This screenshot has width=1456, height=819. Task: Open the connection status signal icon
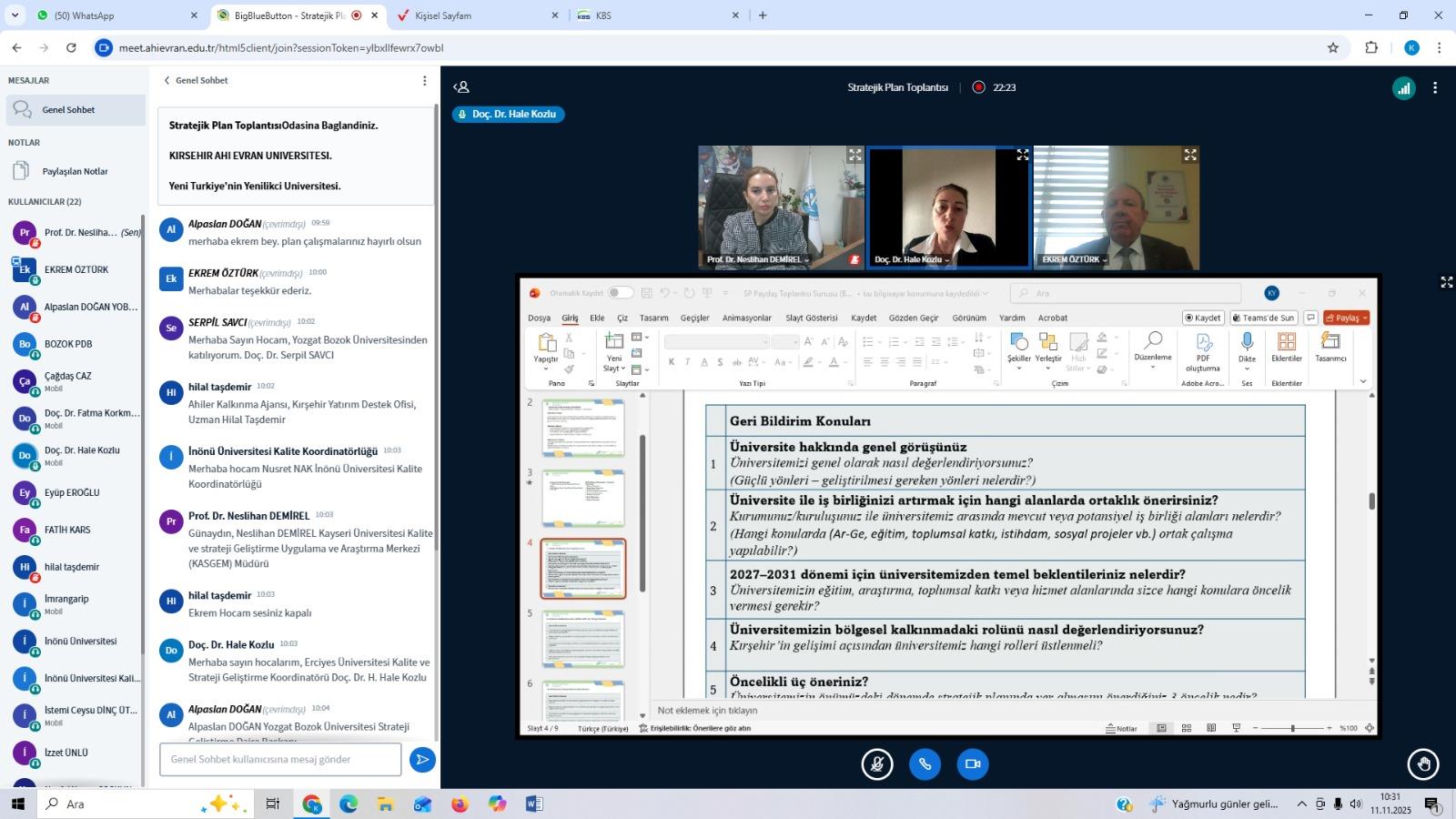click(x=1403, y=88)
